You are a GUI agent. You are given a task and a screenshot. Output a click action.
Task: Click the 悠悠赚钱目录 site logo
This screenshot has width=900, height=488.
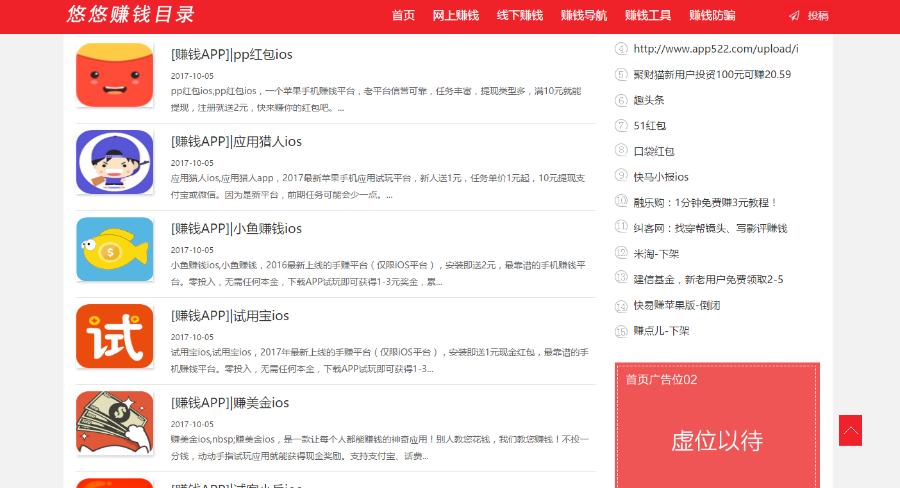click(x=130, y=14)
